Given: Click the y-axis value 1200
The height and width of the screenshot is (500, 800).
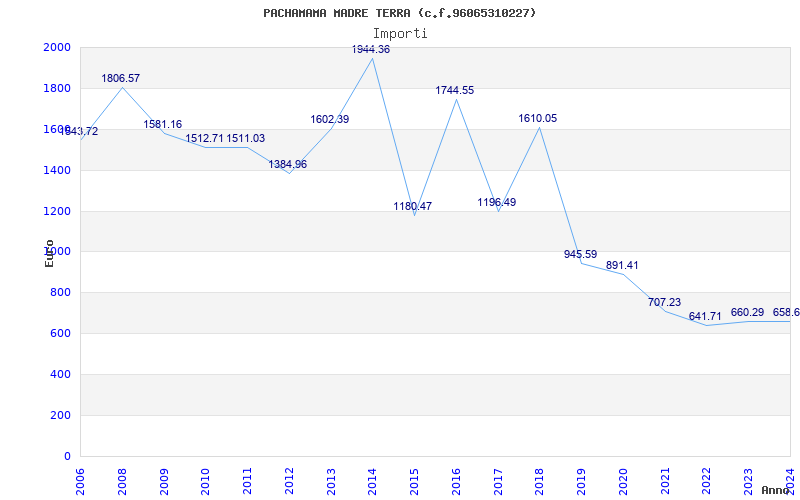Looking at the screenshot, I should (57, 211).
